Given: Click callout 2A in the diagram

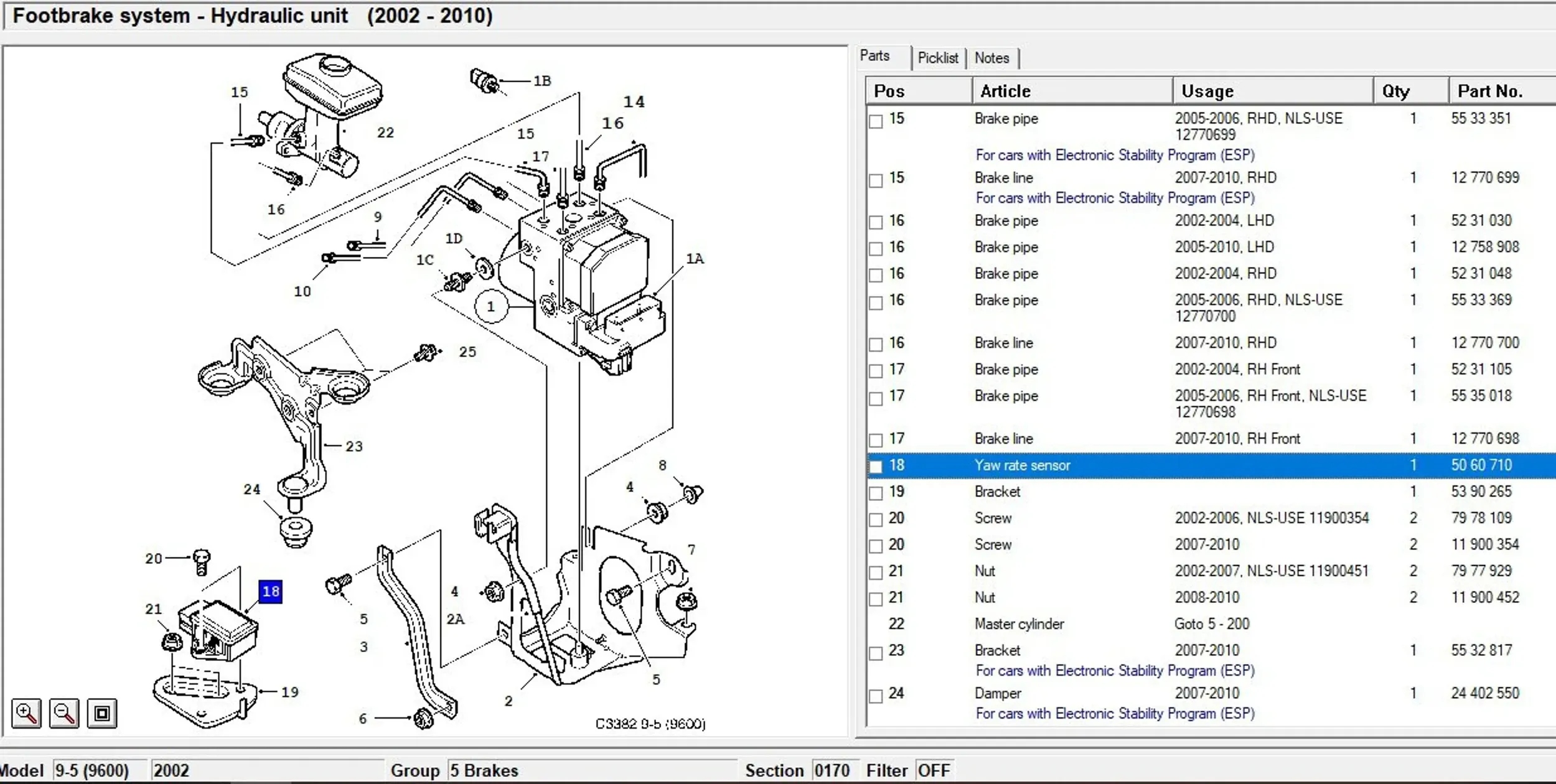Looking at the screenshot, I should pyautogui.click(x=456, y=619).
